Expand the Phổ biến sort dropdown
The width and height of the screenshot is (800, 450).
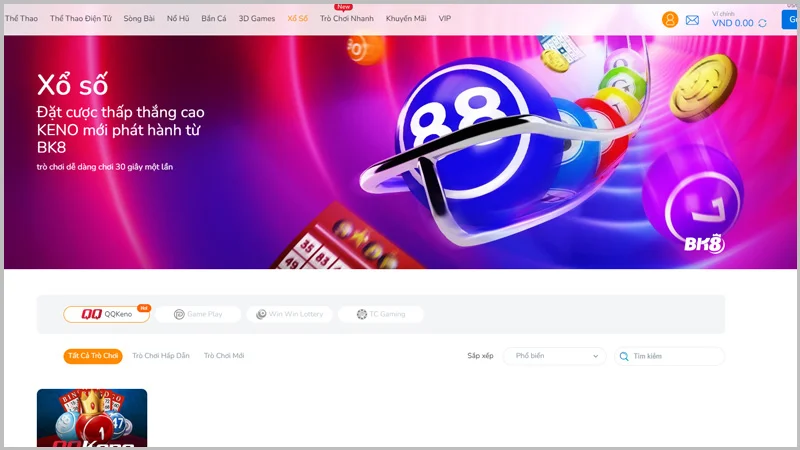point(555,356)
